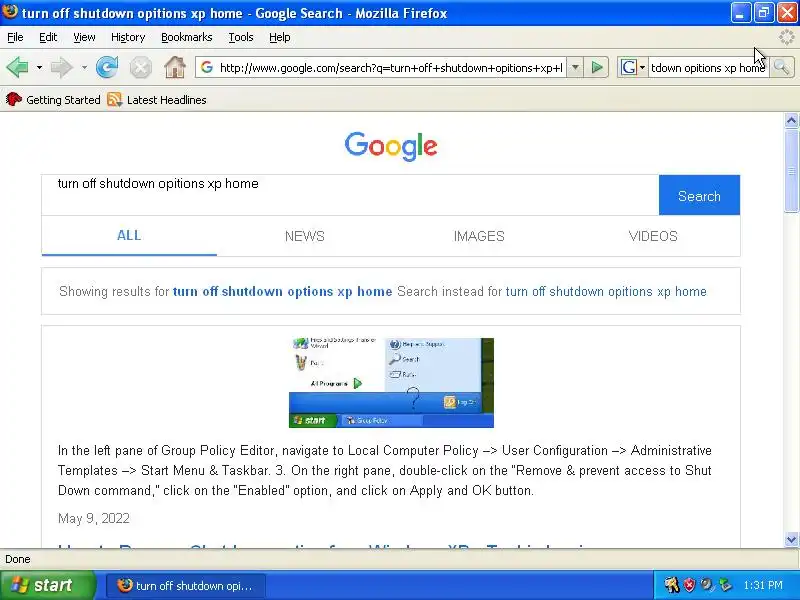Click the taskbar clock showing 1:31 PM
Image resolution: width=800 pixels, height=600 pixels.
763,585
